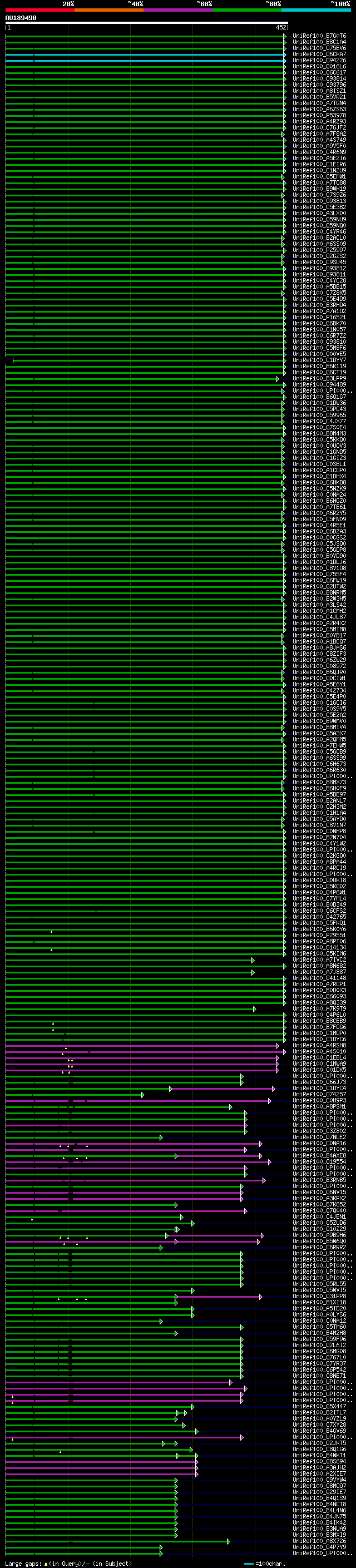Viewport: 356px width, 1568px height.
Task: Select the label UniRef100_C7GJF2
Action: pos(319,127)
